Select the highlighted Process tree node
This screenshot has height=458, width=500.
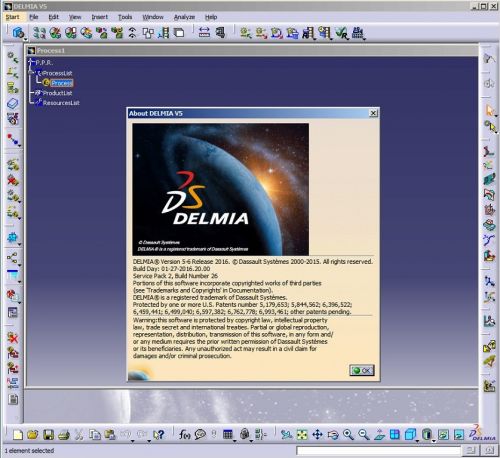[62, 83]
